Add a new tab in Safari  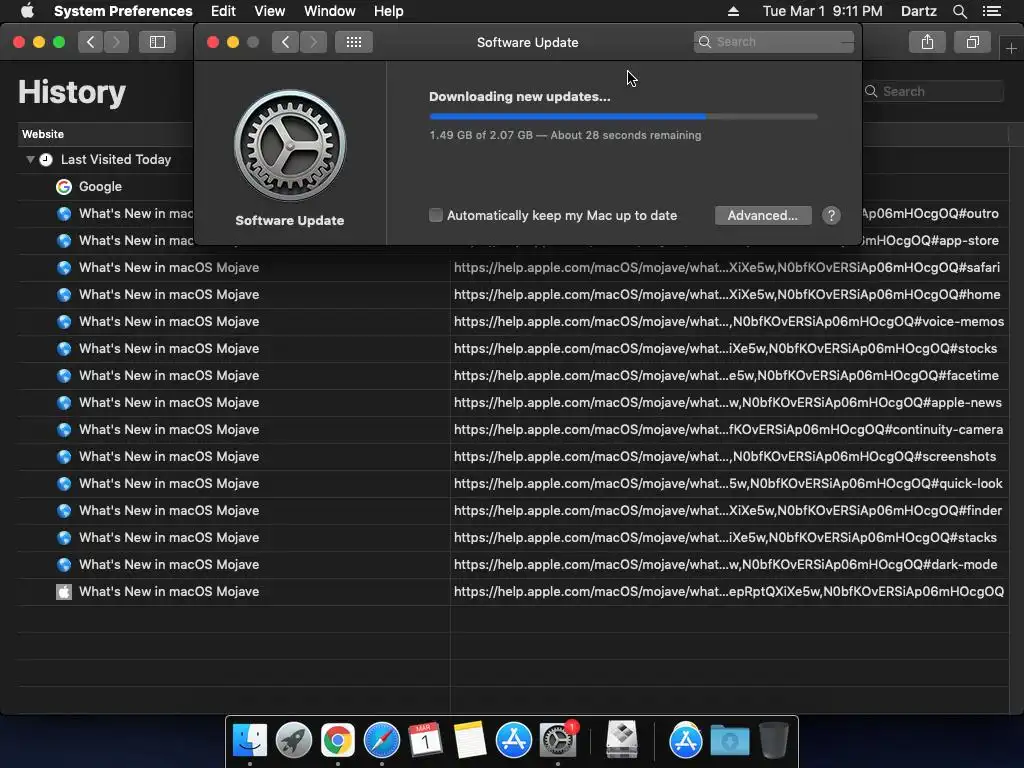[x=1011, y=49]
